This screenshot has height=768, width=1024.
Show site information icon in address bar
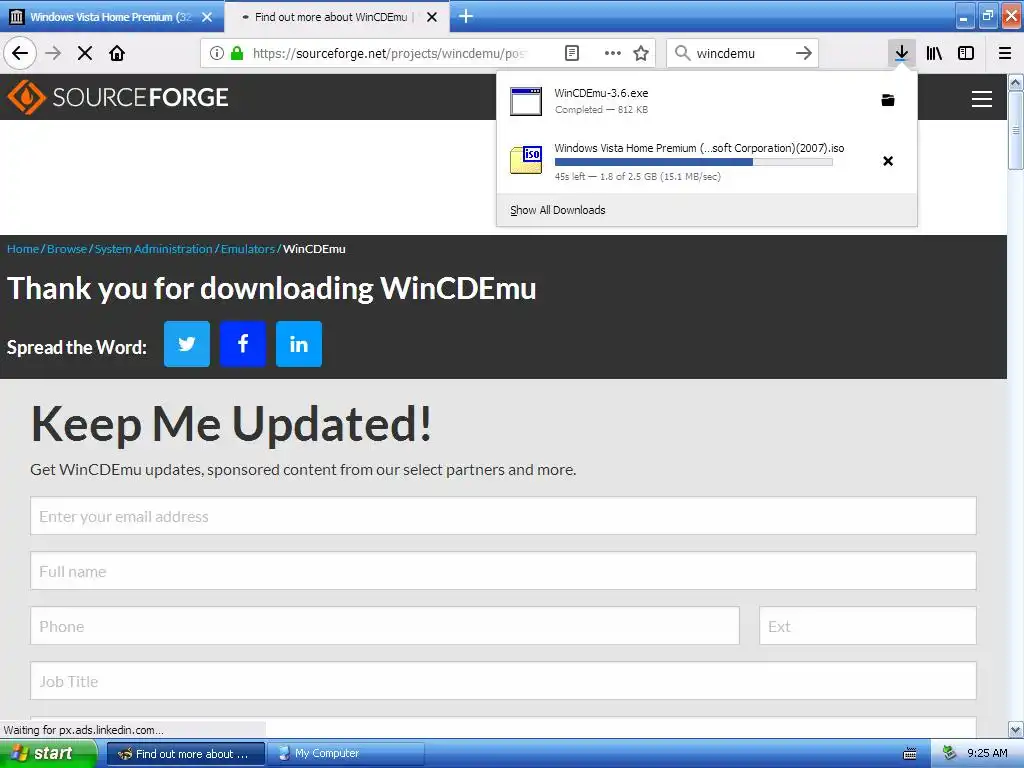coord(217,53)
